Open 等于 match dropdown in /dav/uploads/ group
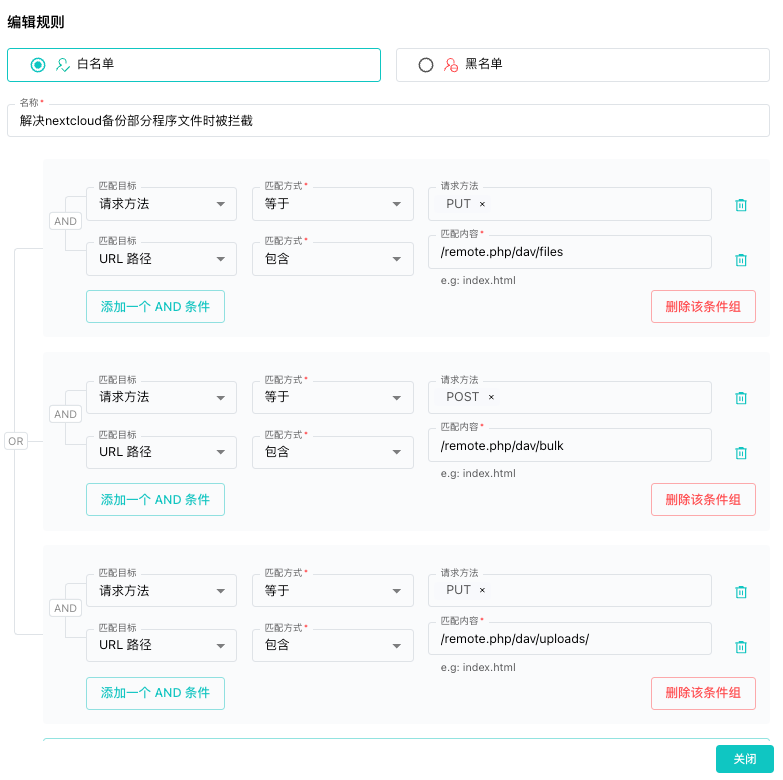Image resolution: width=783 pixels, height=780 pixels. coord(333,591)
